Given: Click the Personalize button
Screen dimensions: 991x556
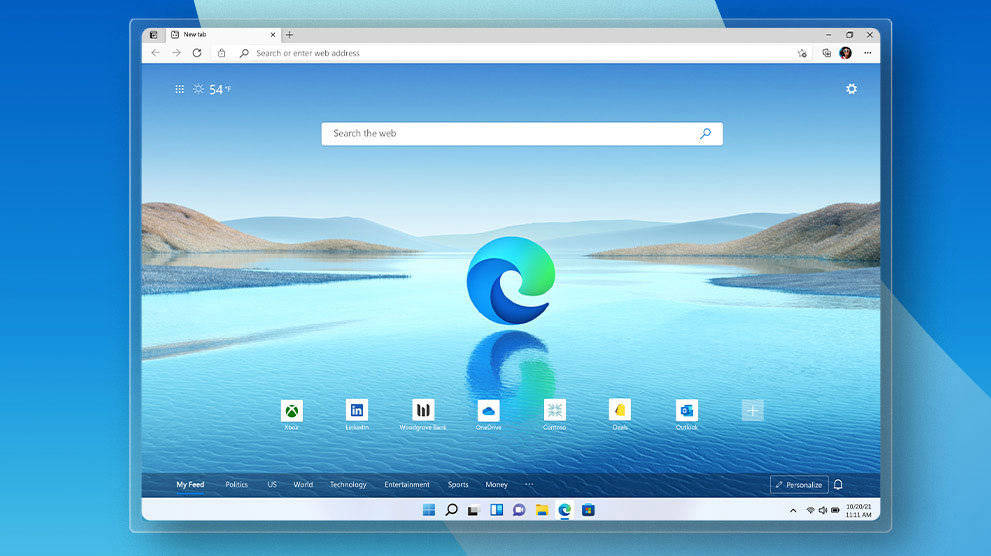Looking at the screenshot, I should pos(799,485).
